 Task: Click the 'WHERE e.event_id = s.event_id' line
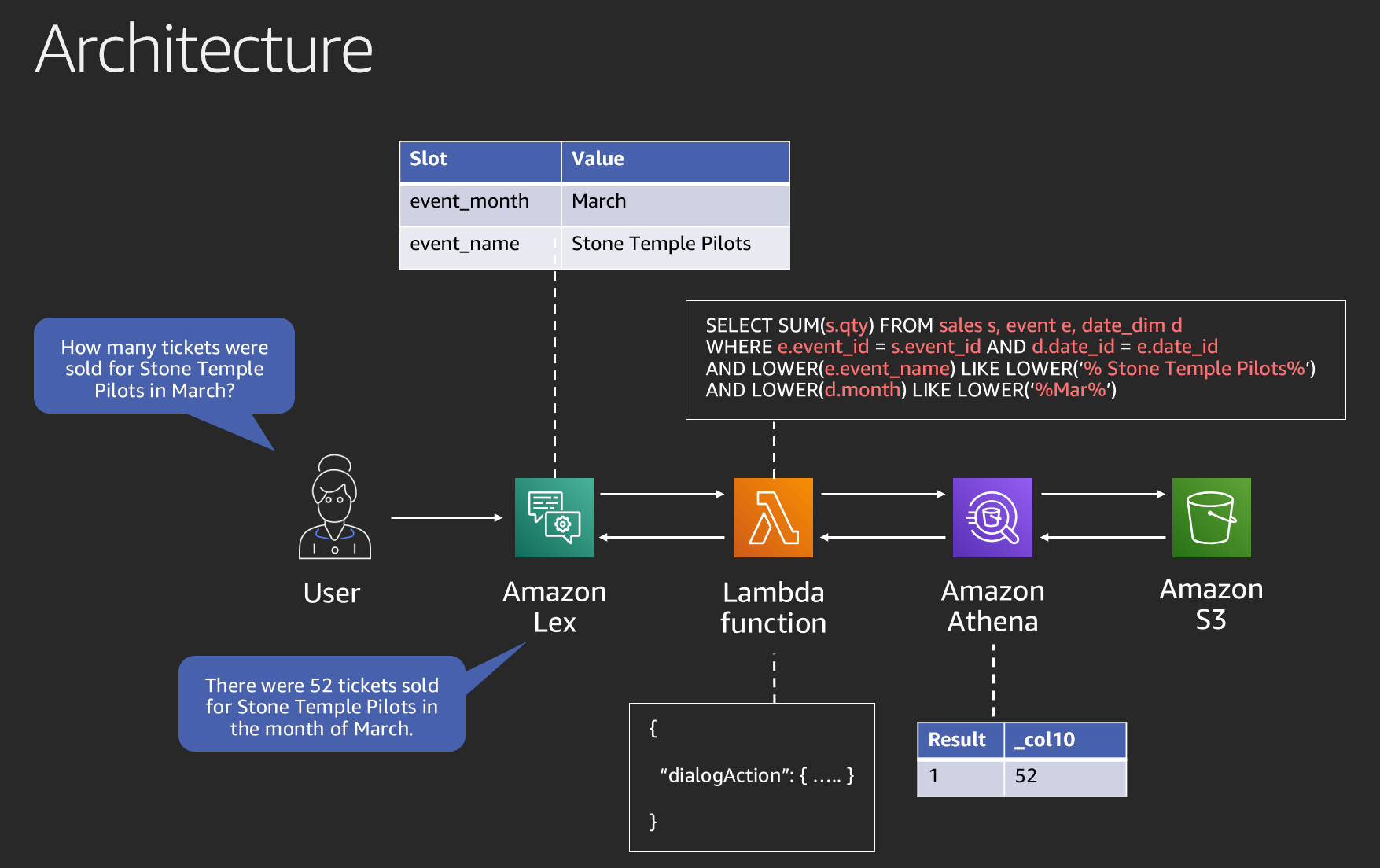click(x=962, y=347)
